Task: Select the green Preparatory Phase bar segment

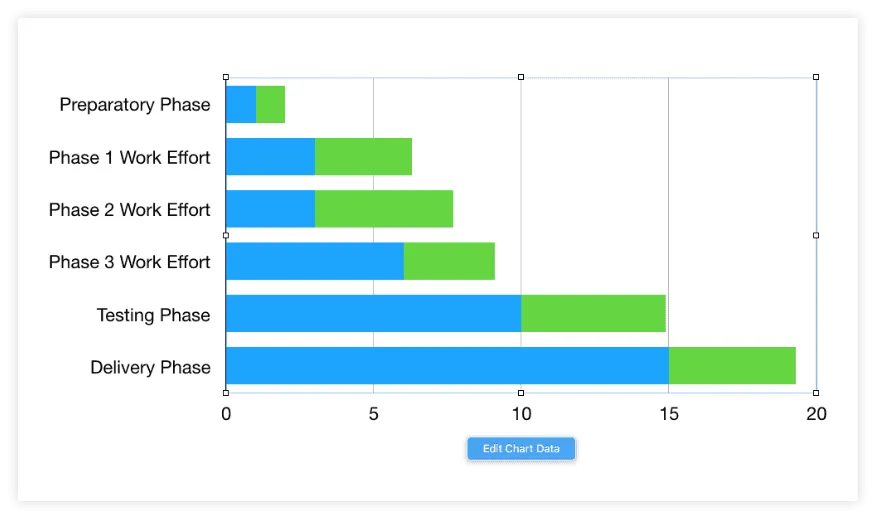Action: (x=270, y=105)
